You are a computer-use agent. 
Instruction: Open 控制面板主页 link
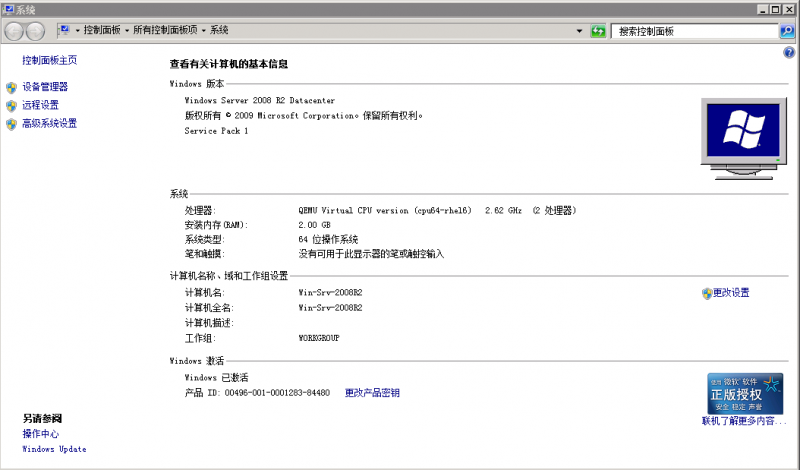[x=49, y=60]
